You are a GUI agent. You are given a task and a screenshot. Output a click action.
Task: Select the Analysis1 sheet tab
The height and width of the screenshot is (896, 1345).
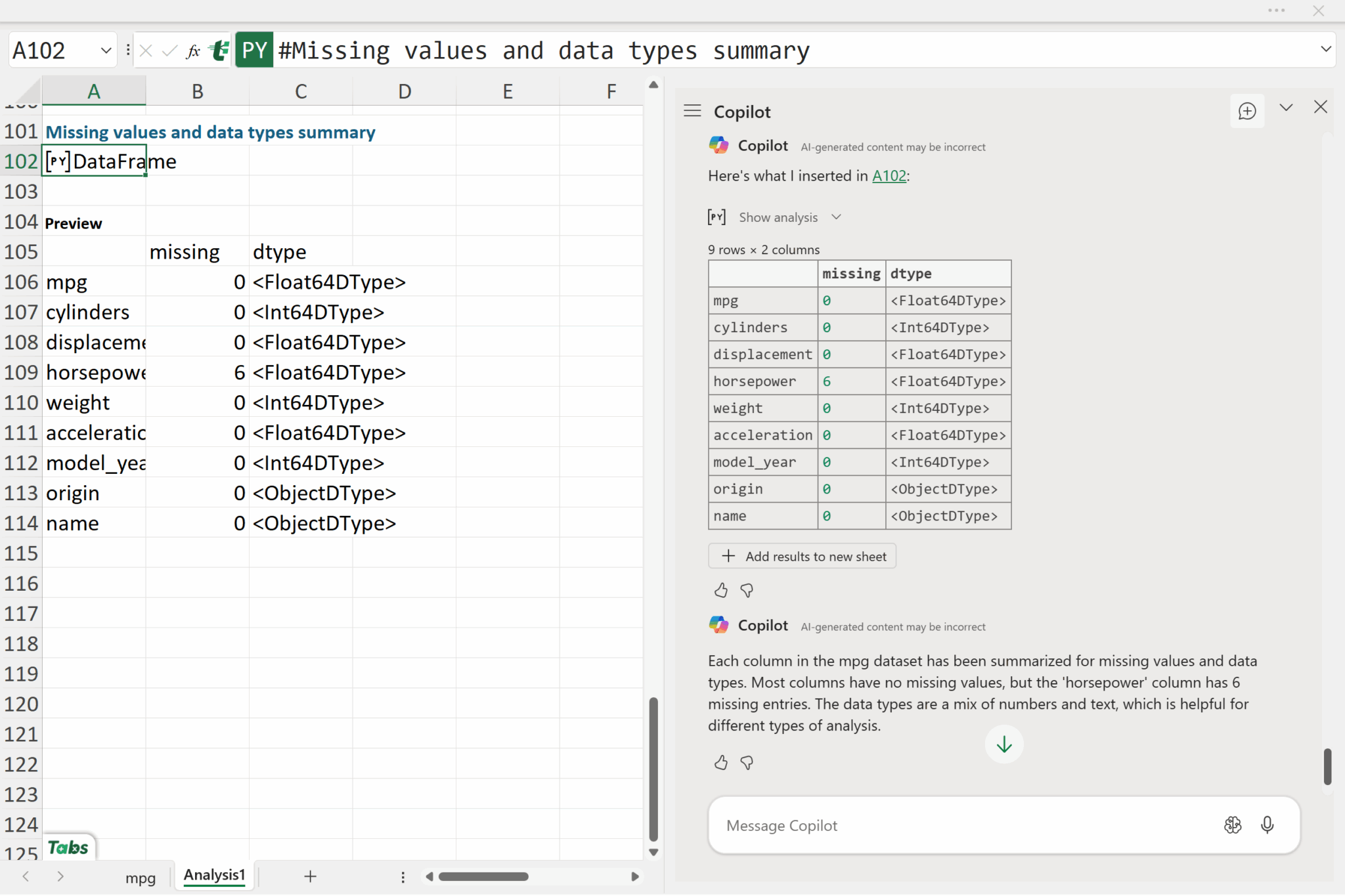point(214,875)
